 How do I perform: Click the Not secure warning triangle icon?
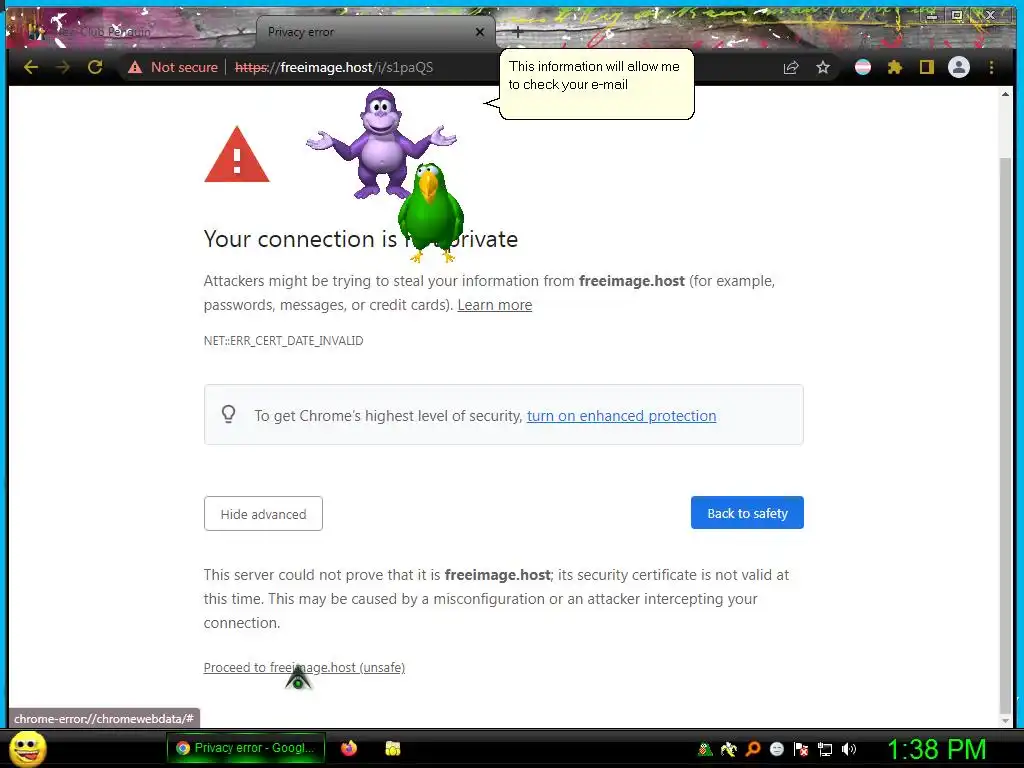pos(135,67)
